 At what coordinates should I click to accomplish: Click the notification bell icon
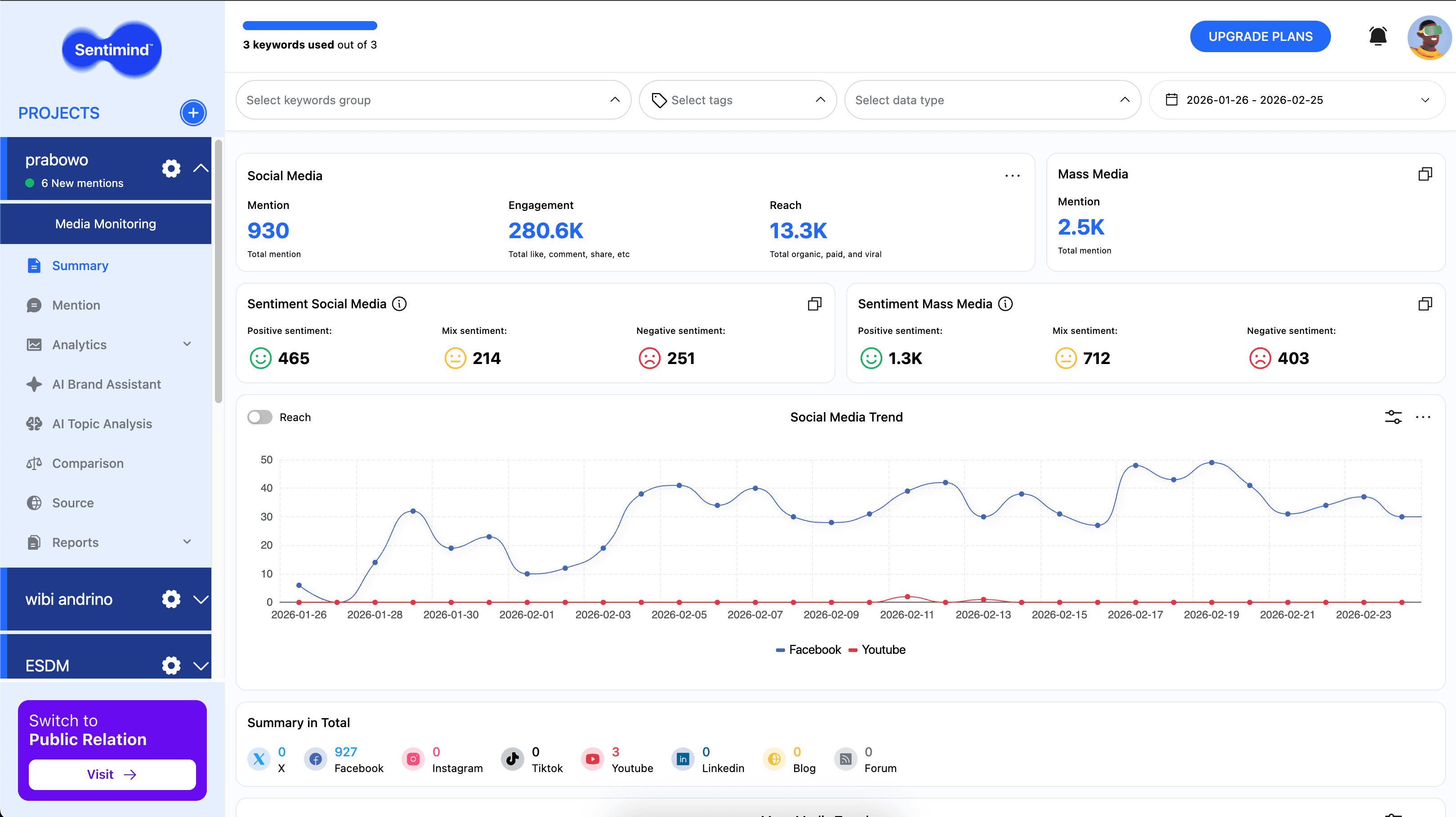coord(1377,37)
